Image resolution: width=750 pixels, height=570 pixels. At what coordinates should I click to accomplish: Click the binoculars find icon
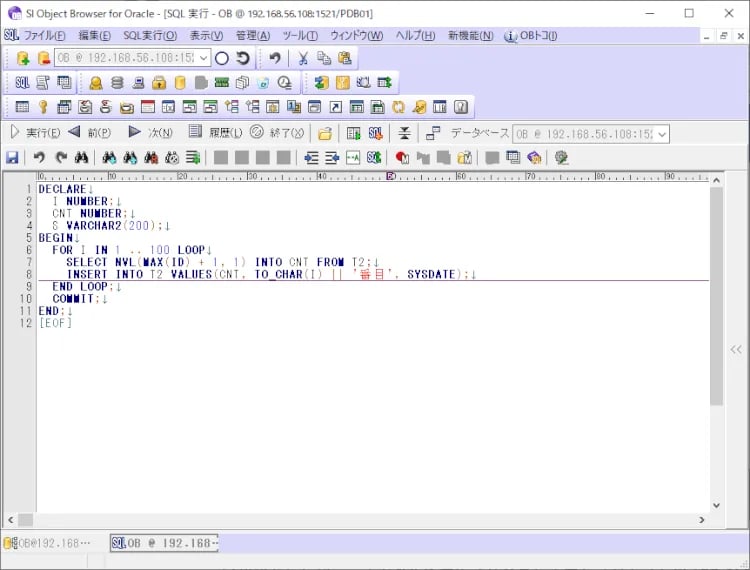(82, 157)
